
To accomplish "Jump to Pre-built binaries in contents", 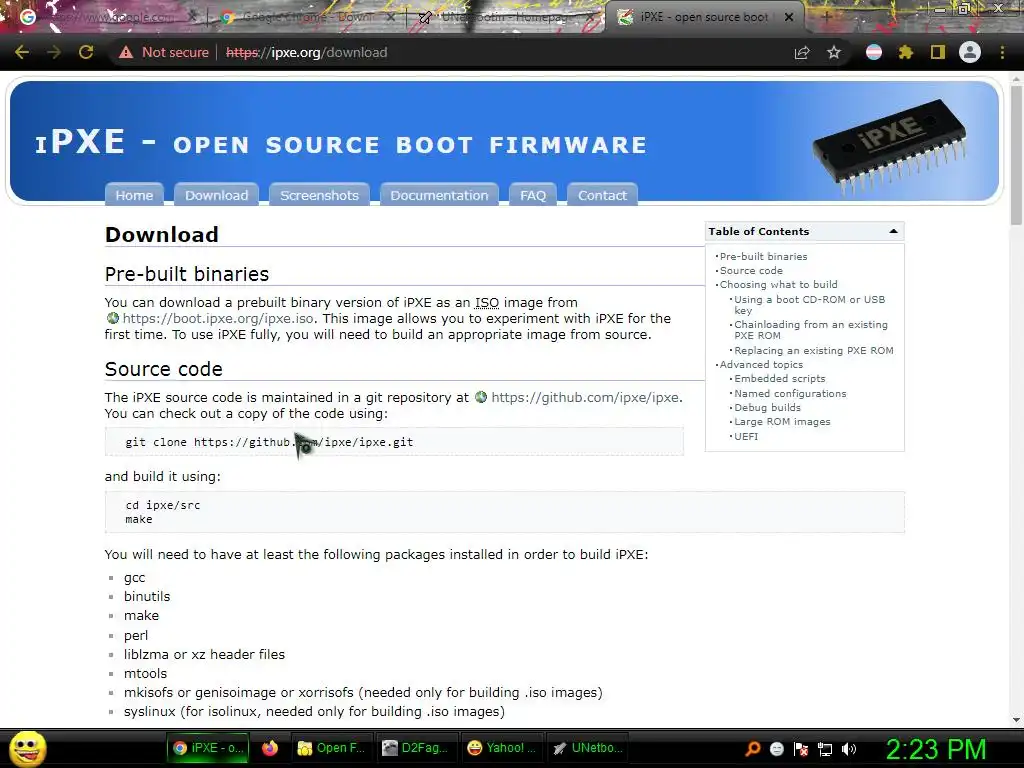I will [763, 257].
